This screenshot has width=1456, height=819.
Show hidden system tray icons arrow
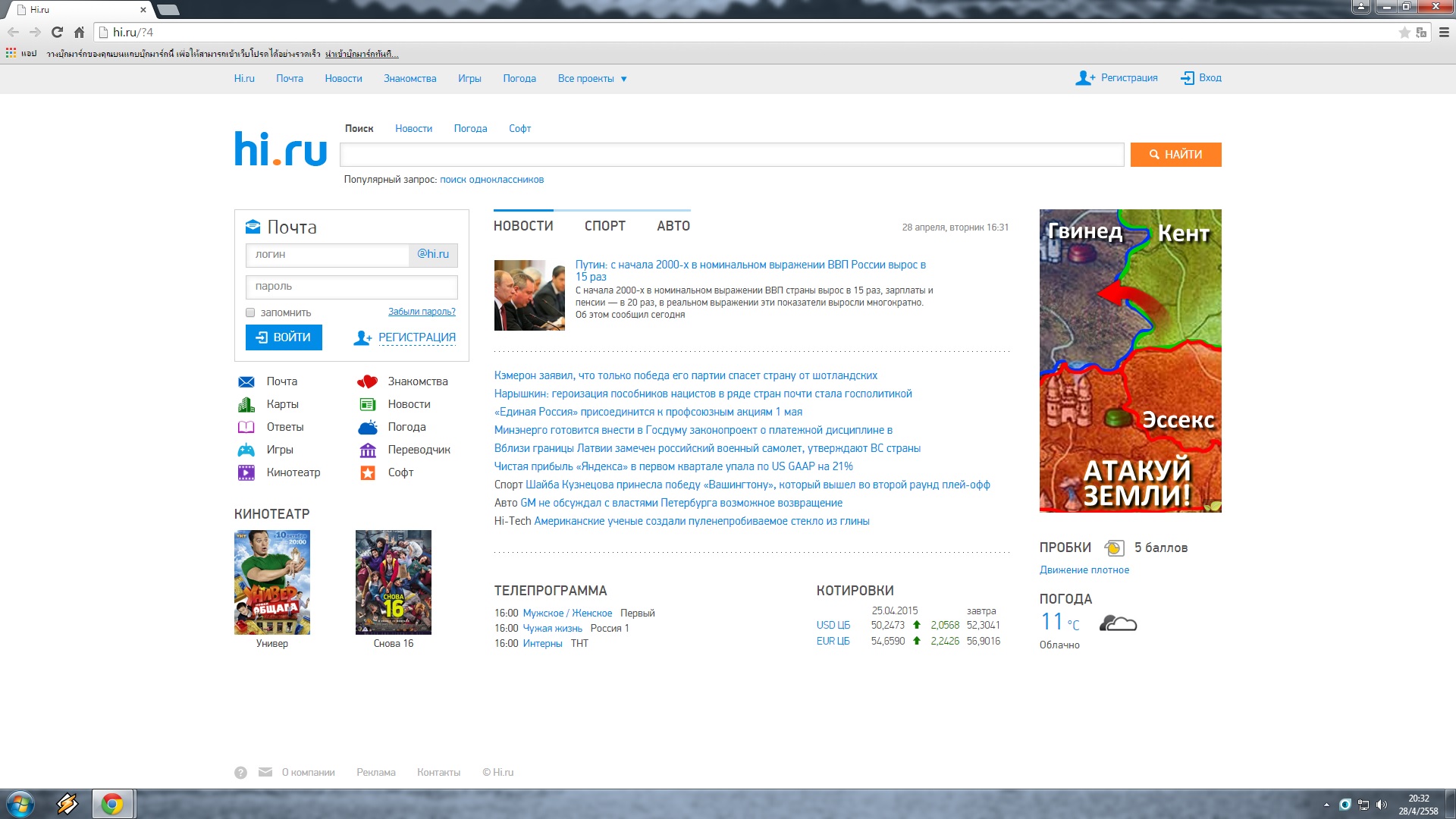click(1326, 805)
